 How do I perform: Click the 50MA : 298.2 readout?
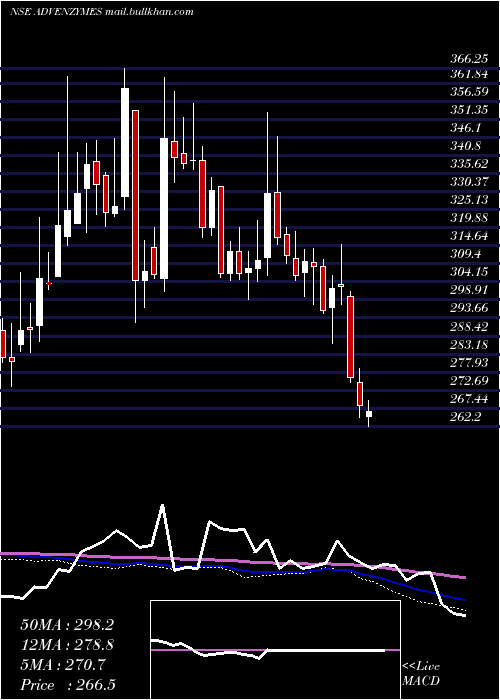coord(67,625)
